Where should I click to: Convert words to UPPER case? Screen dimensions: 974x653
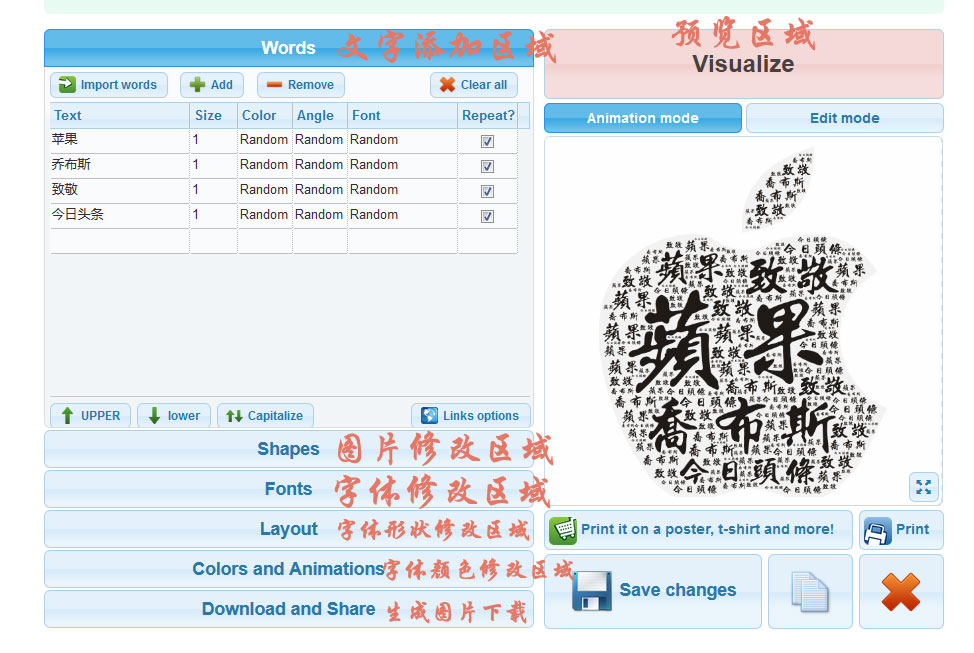(90, 416)
